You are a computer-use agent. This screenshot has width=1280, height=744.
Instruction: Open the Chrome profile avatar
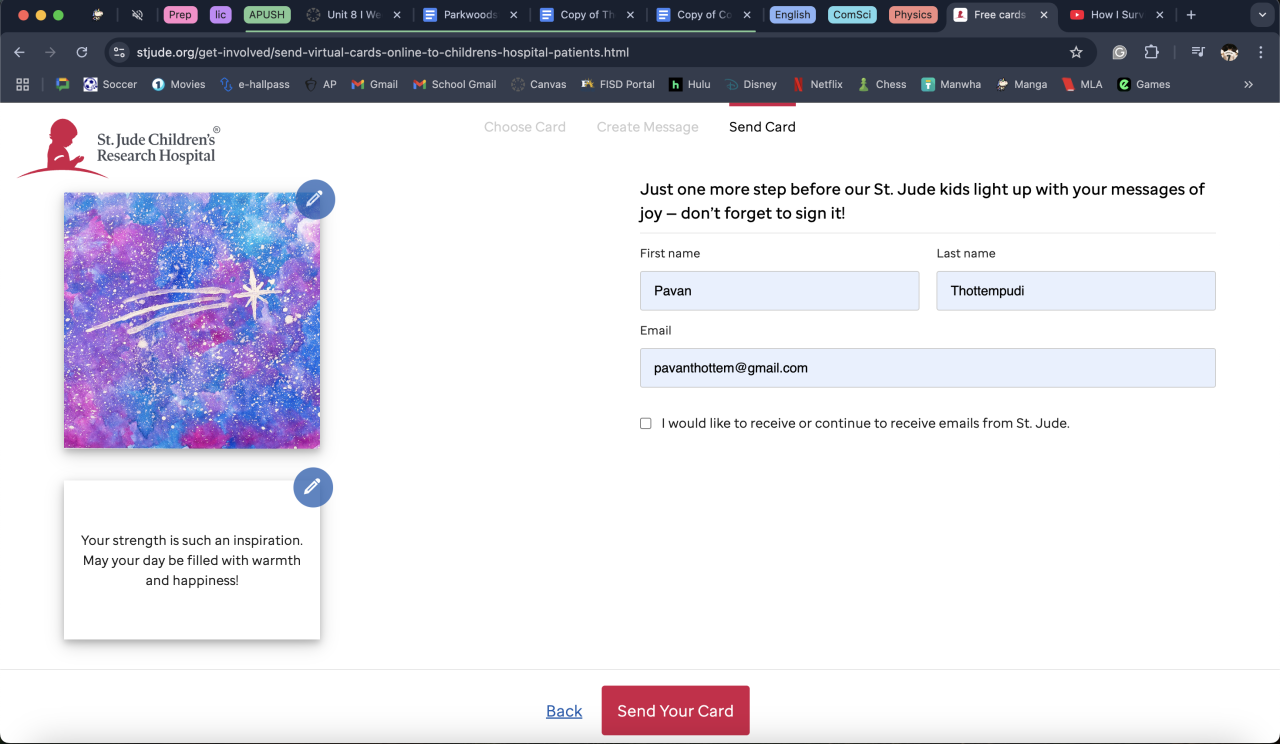point(1229,52)
